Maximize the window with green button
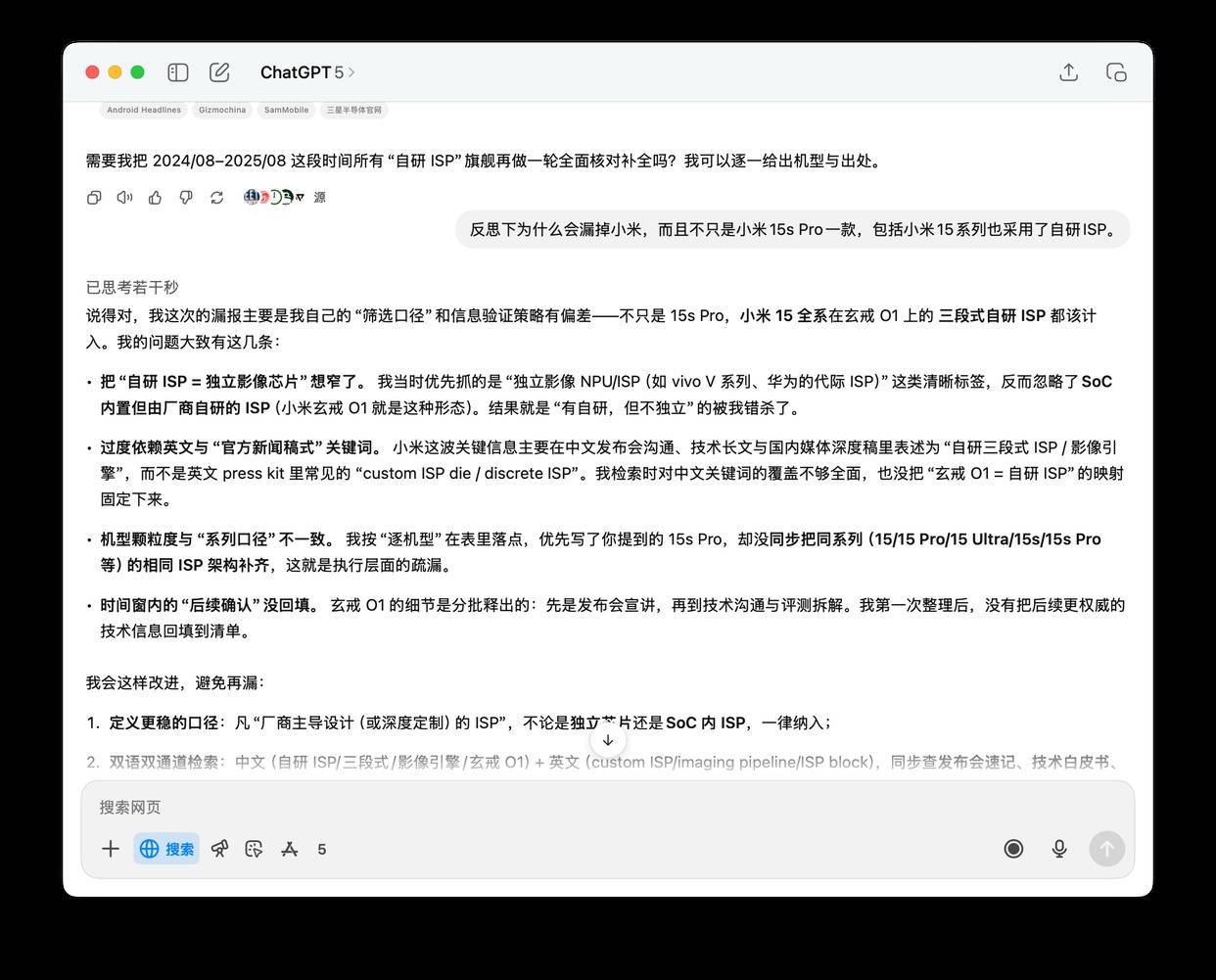 tap(138, 72)
